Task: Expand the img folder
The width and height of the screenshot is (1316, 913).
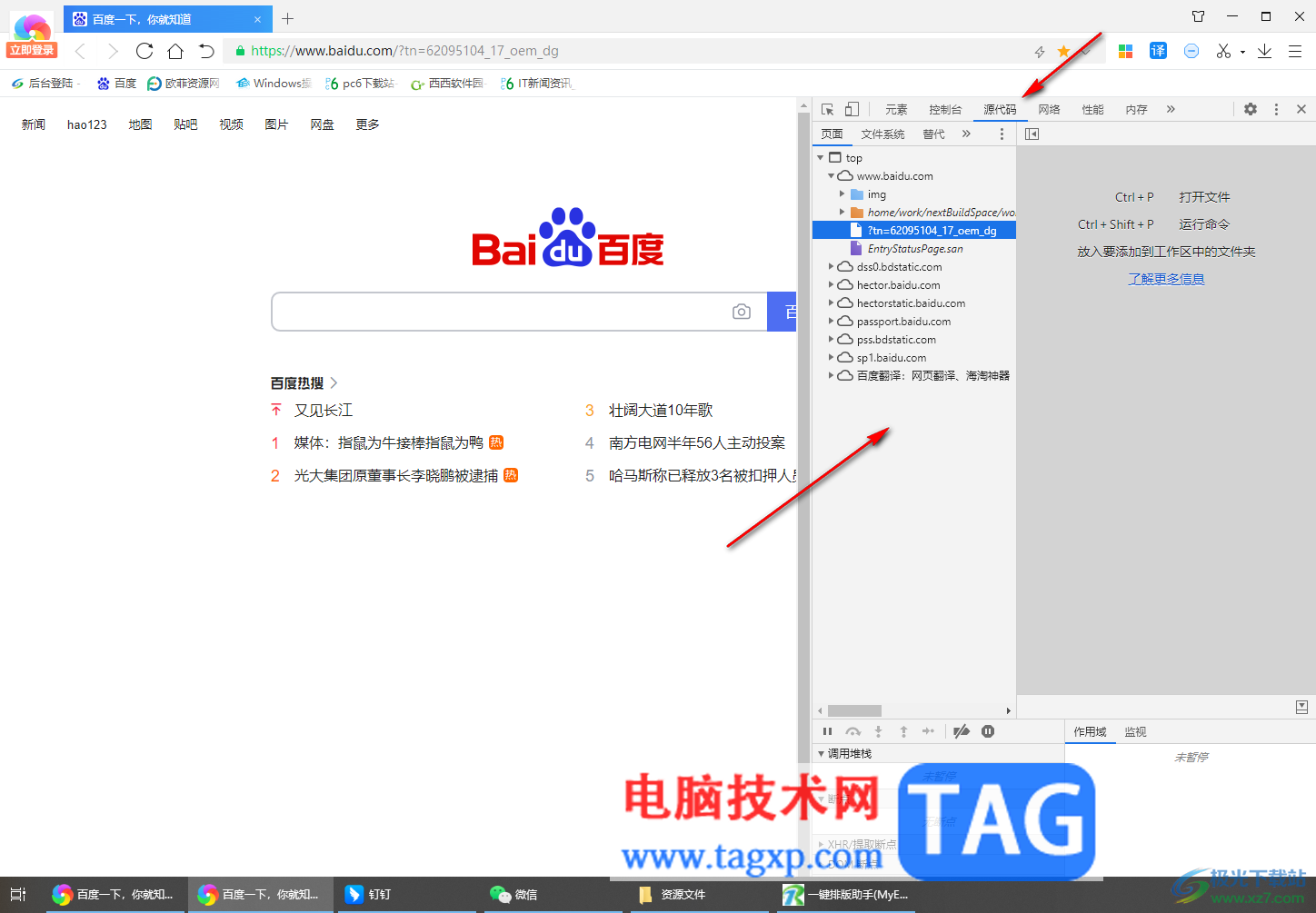Action: coord(842,194)
